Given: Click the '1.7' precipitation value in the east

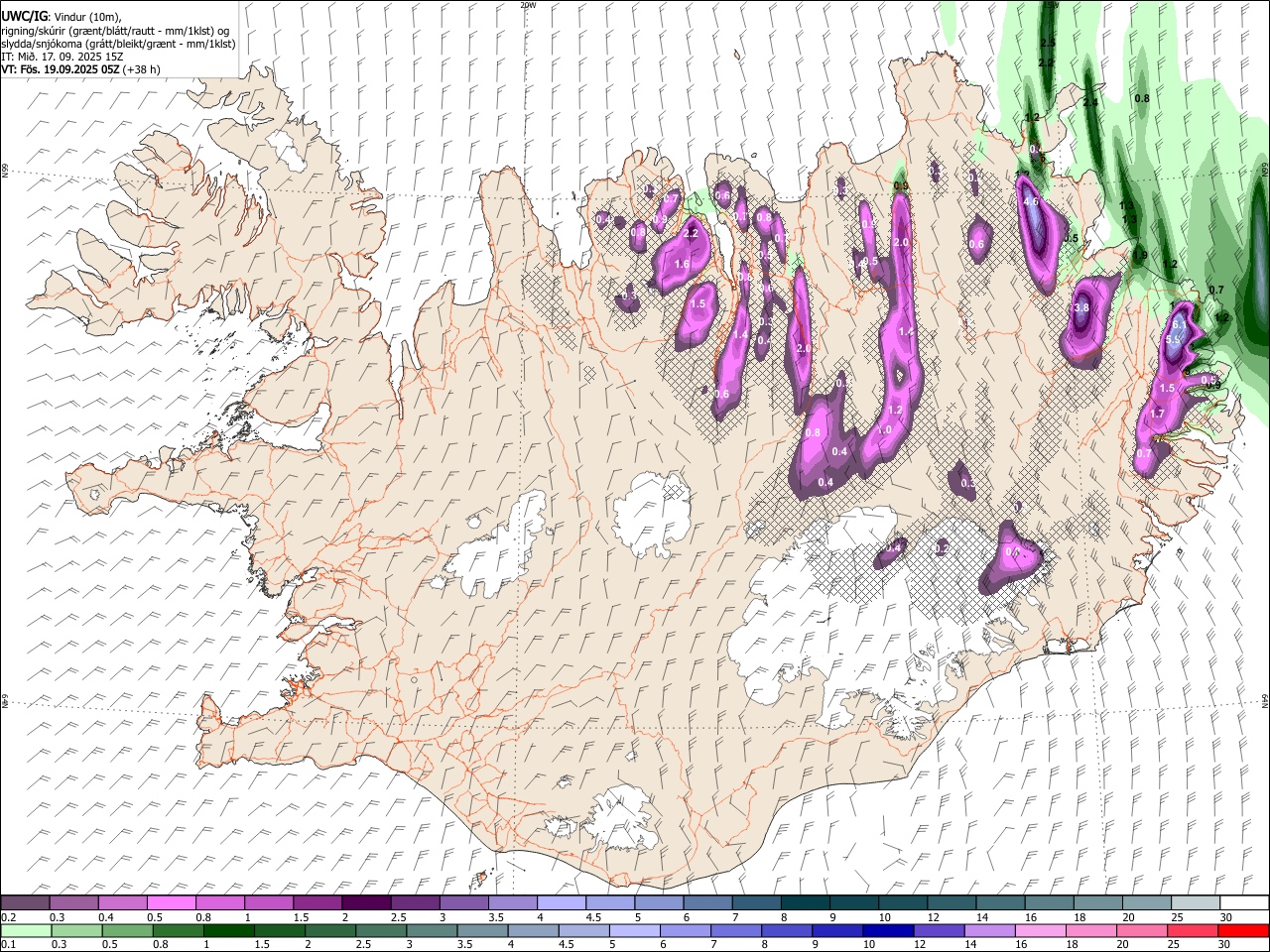Looking at the screenshot, I should coord(1157,415).
